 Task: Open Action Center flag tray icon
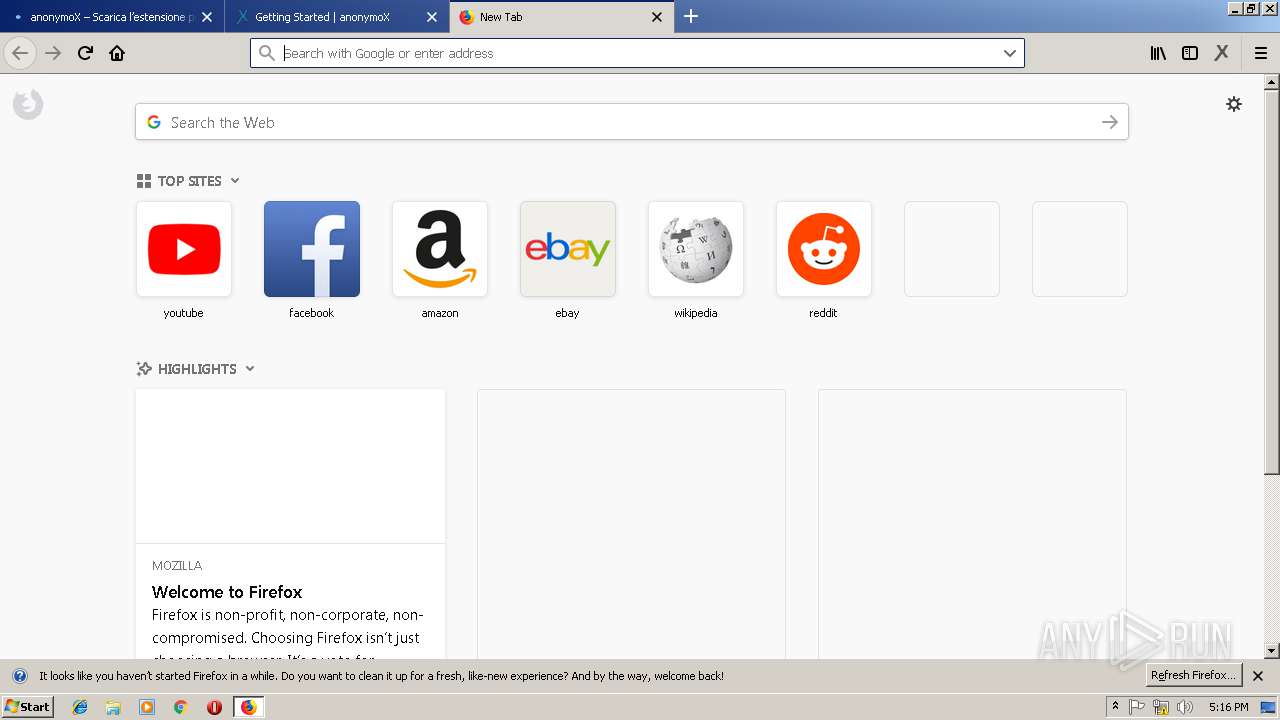click(x=1137, y=707)
